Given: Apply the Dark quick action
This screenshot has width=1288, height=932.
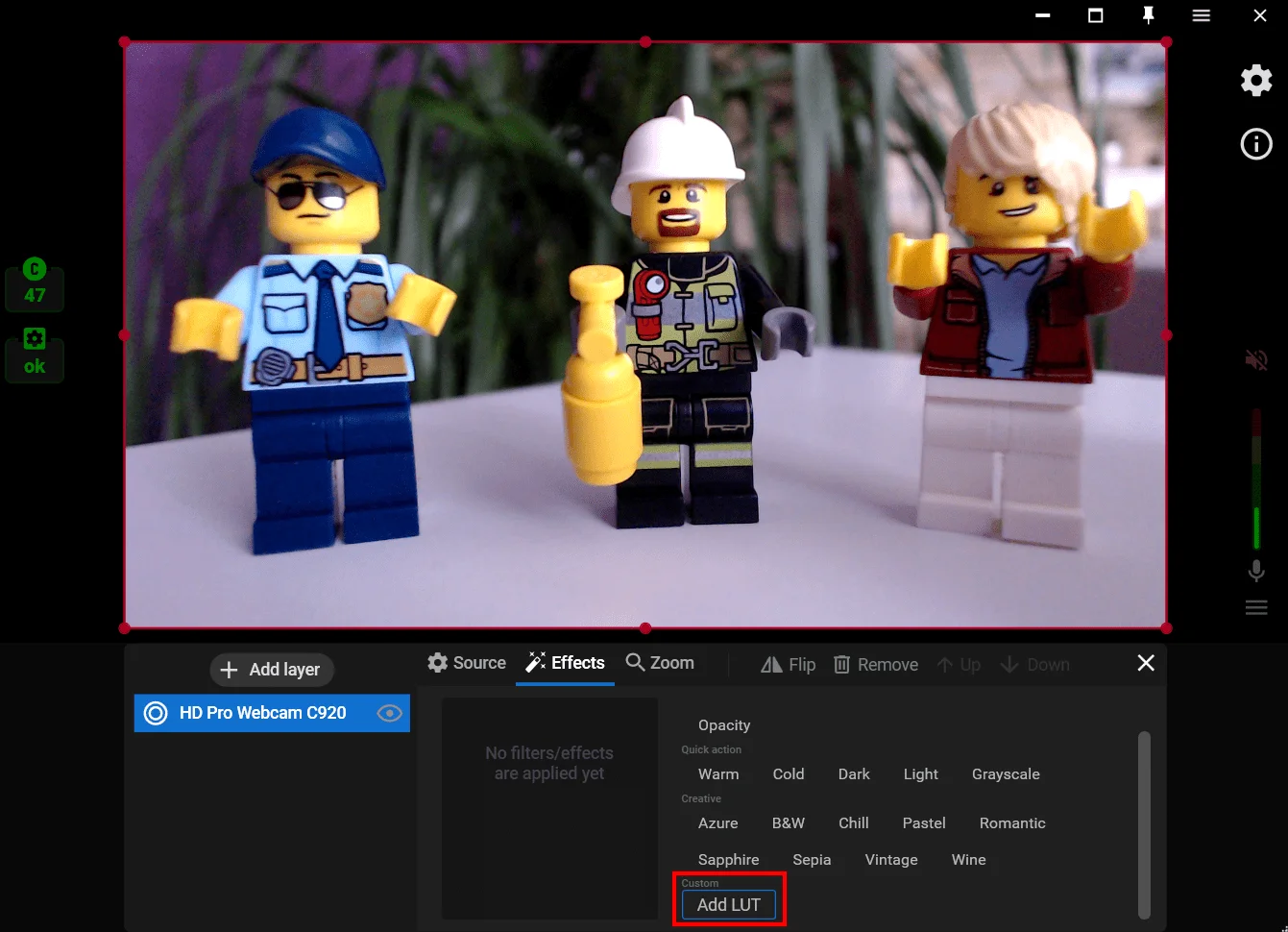Looking at the screenshot, I should (x=854, y=774).
